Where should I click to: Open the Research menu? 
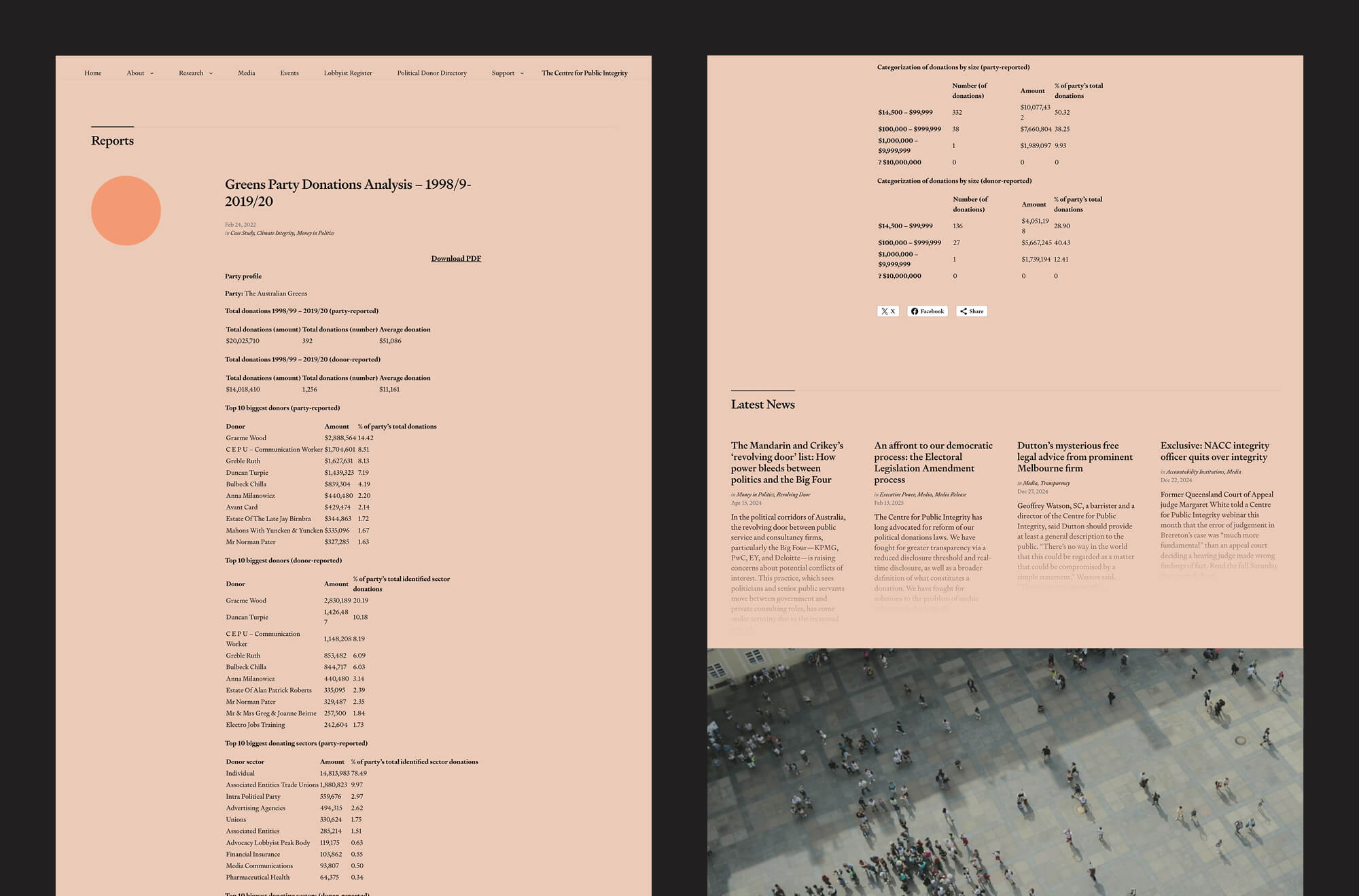[x=191, y=73]
